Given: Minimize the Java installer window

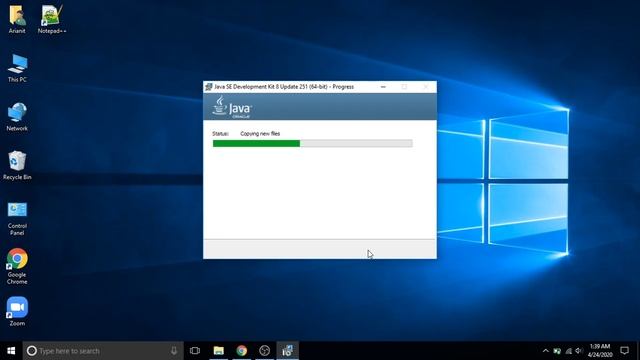Looking at the screenshot, I should 383,87.
